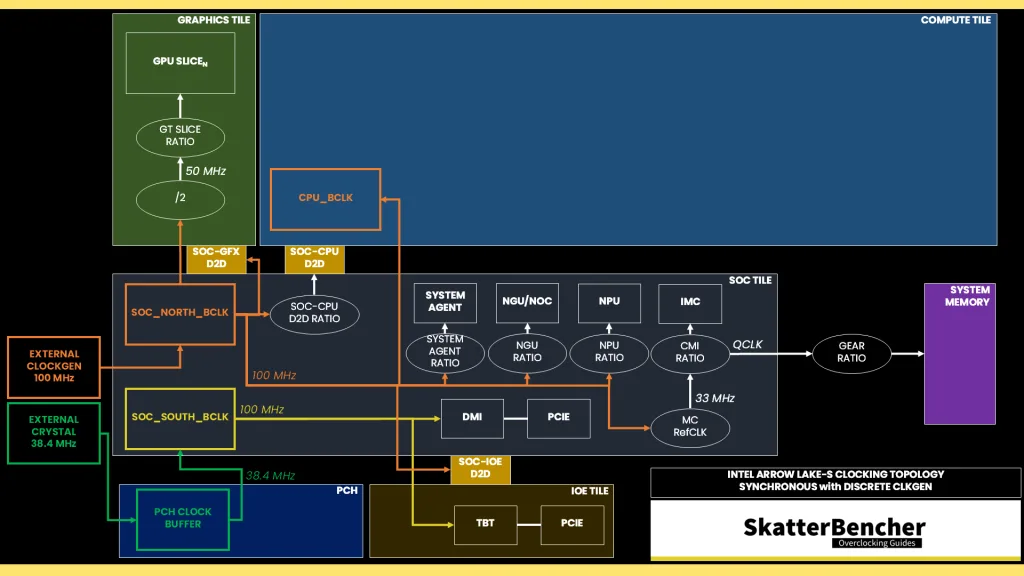Click the 50 MHz label
The width and height of the screenshot is (1024, 576).
pyautogui.click(x=206, y=171)
